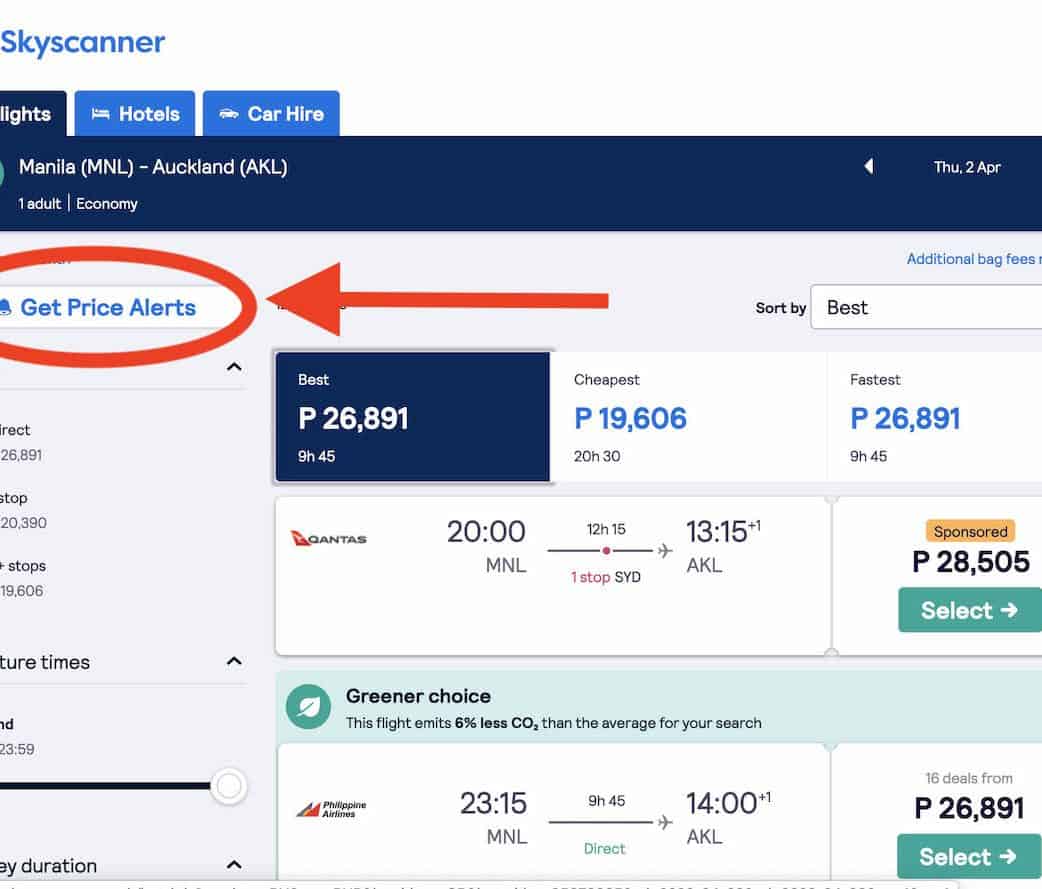This screenshot has height=889, width=1042.
Task: Click the Qantas airline logo
Action: [x=329, y=539]
